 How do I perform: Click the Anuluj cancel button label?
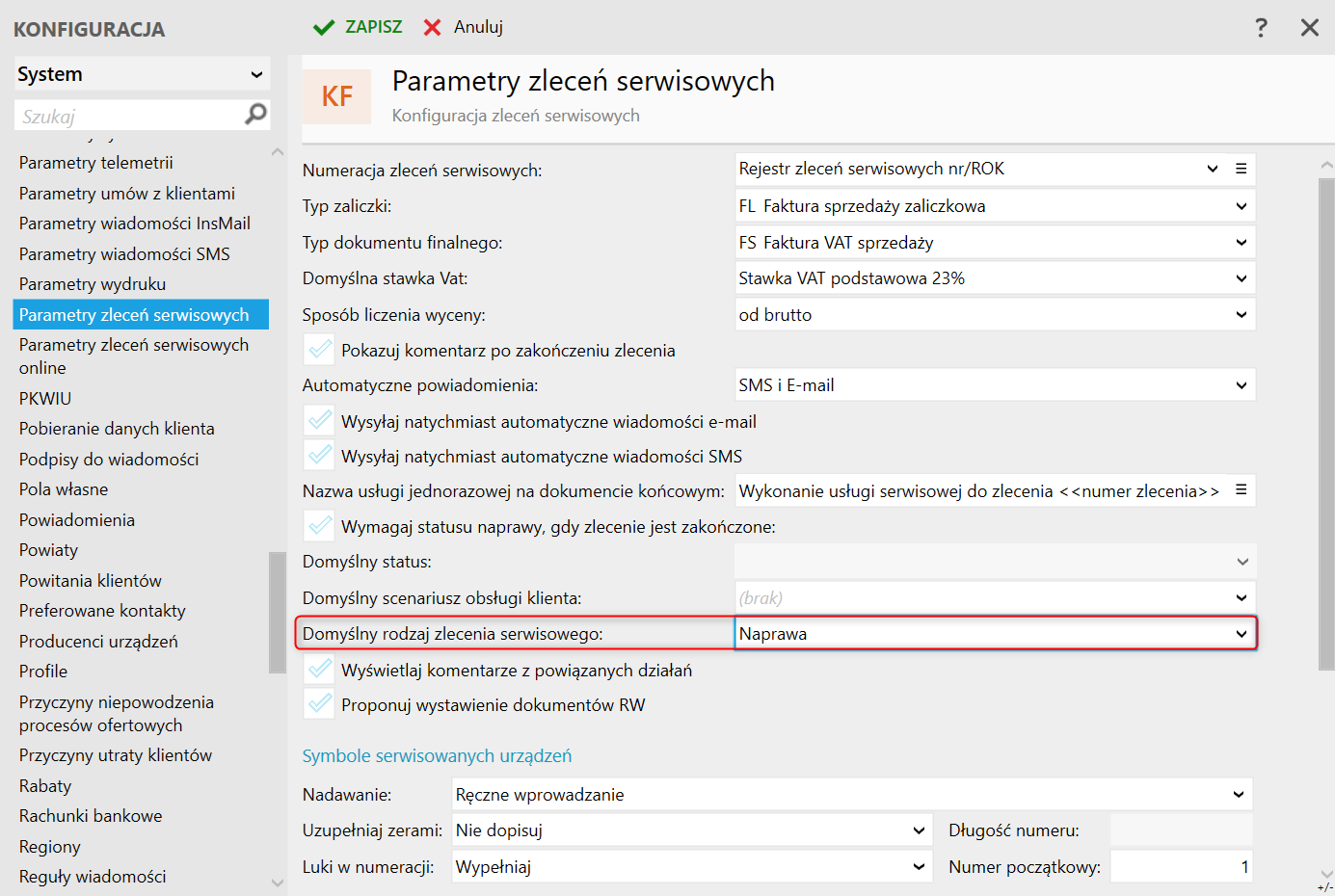click(478, 27)
